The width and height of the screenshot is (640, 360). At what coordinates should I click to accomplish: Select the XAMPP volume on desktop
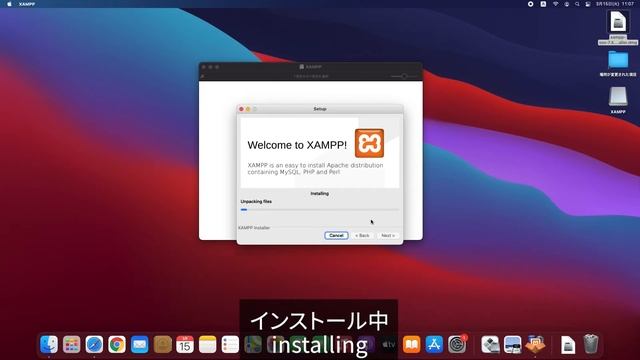pyautogui.click(x=618, y=97)
